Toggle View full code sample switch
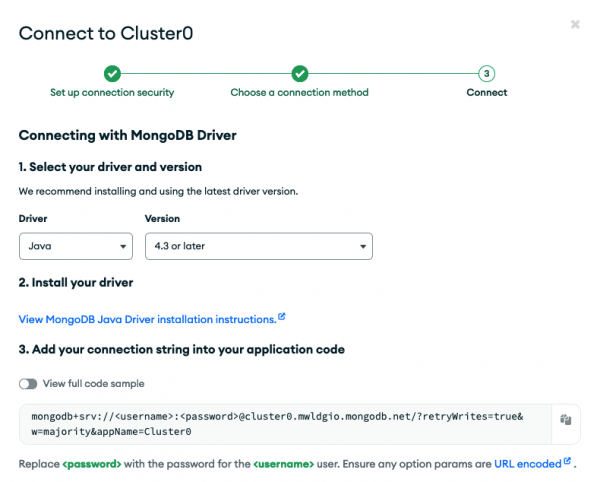600x482 pixels. [x=28, y=383]
